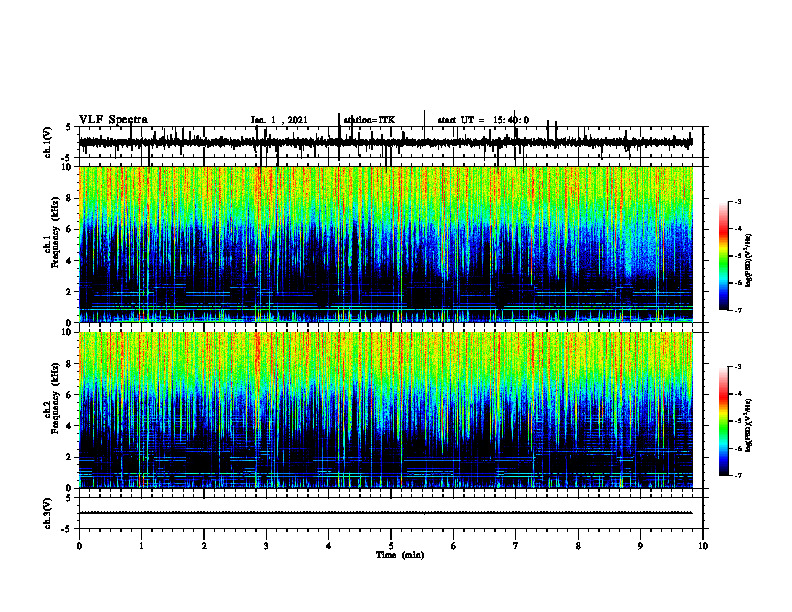The height and width of the screenshot is (612, 792).
Task: Click the flat ch.3 voltage trace
Action: (385, 513)
